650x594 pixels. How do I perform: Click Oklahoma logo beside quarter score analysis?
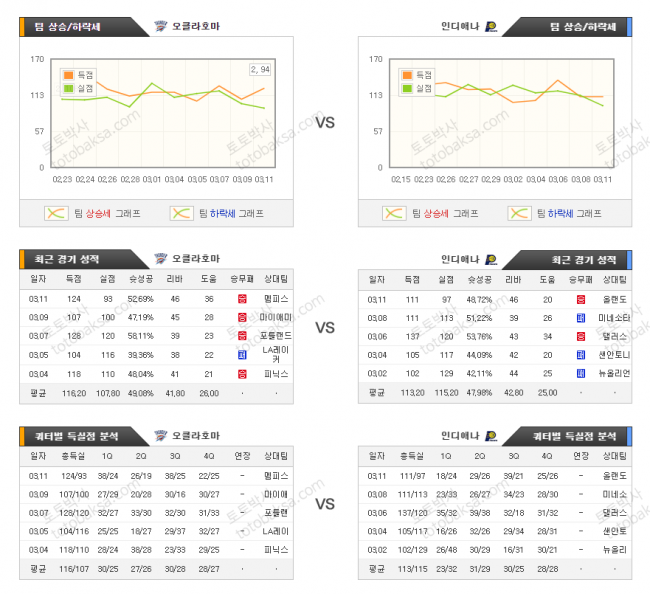[163, 434]
